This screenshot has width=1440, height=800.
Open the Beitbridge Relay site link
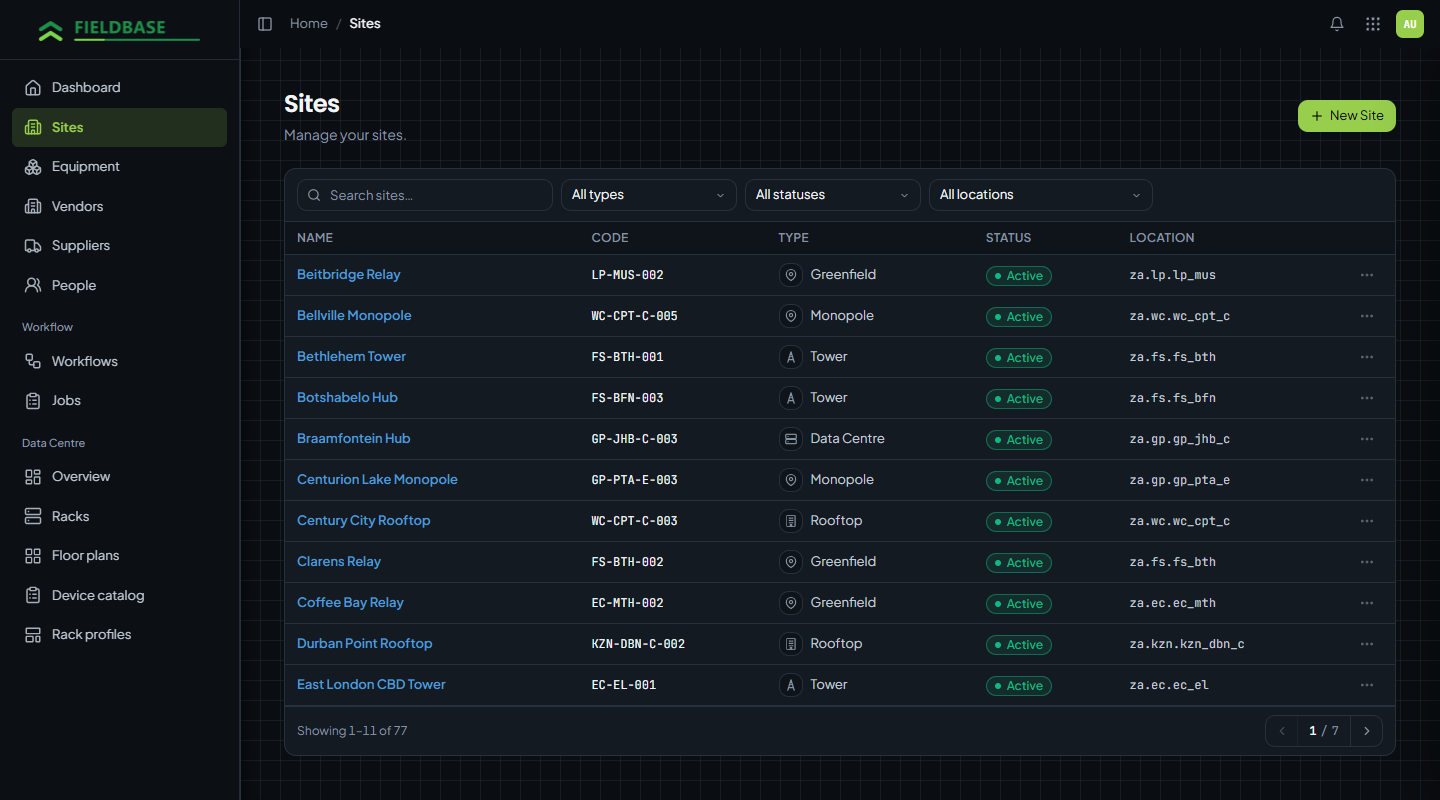pos(349,275)
